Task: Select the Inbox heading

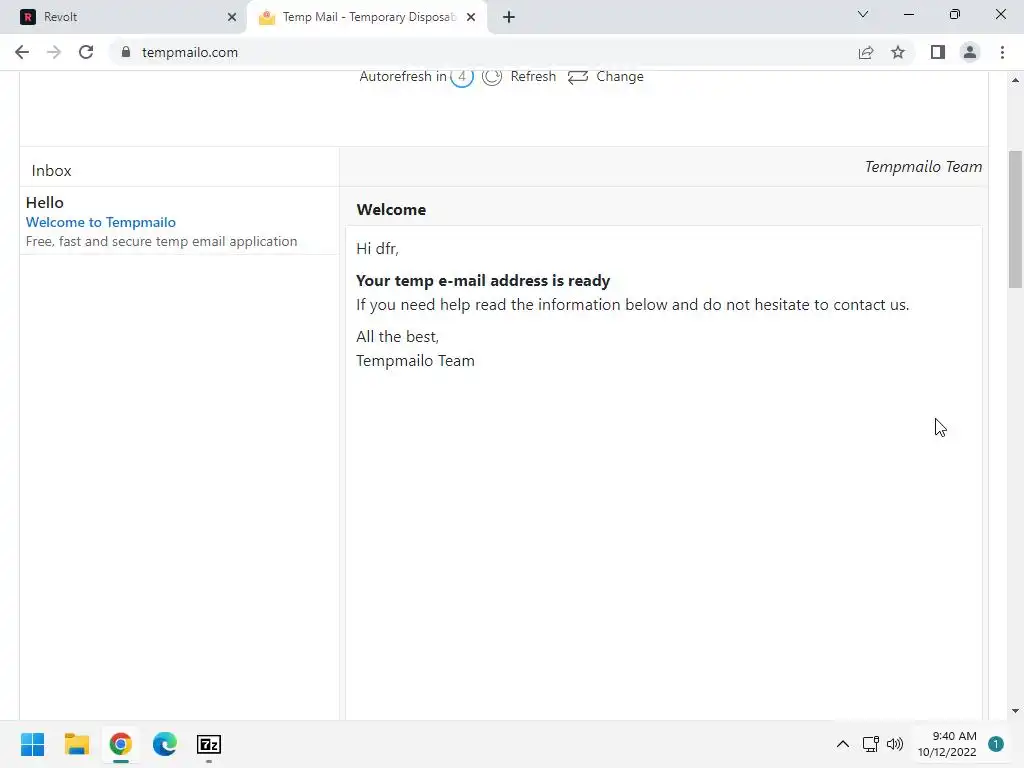Action: [52, 170]
